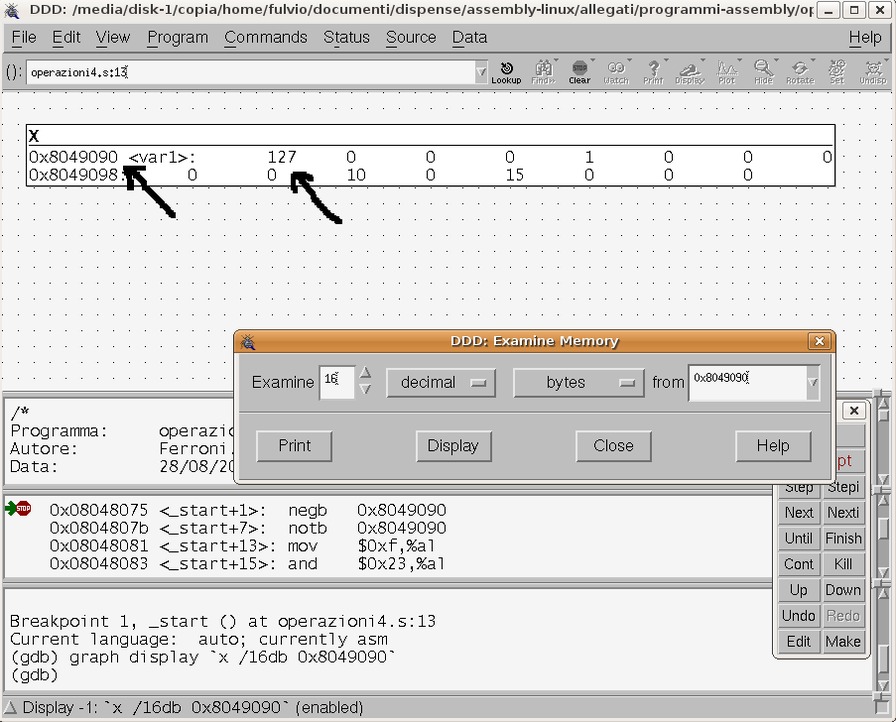The height and width of the screenshot is (722, 896).
Task: Click the Clear breakpoint toolbar icon
Action: 579,73
